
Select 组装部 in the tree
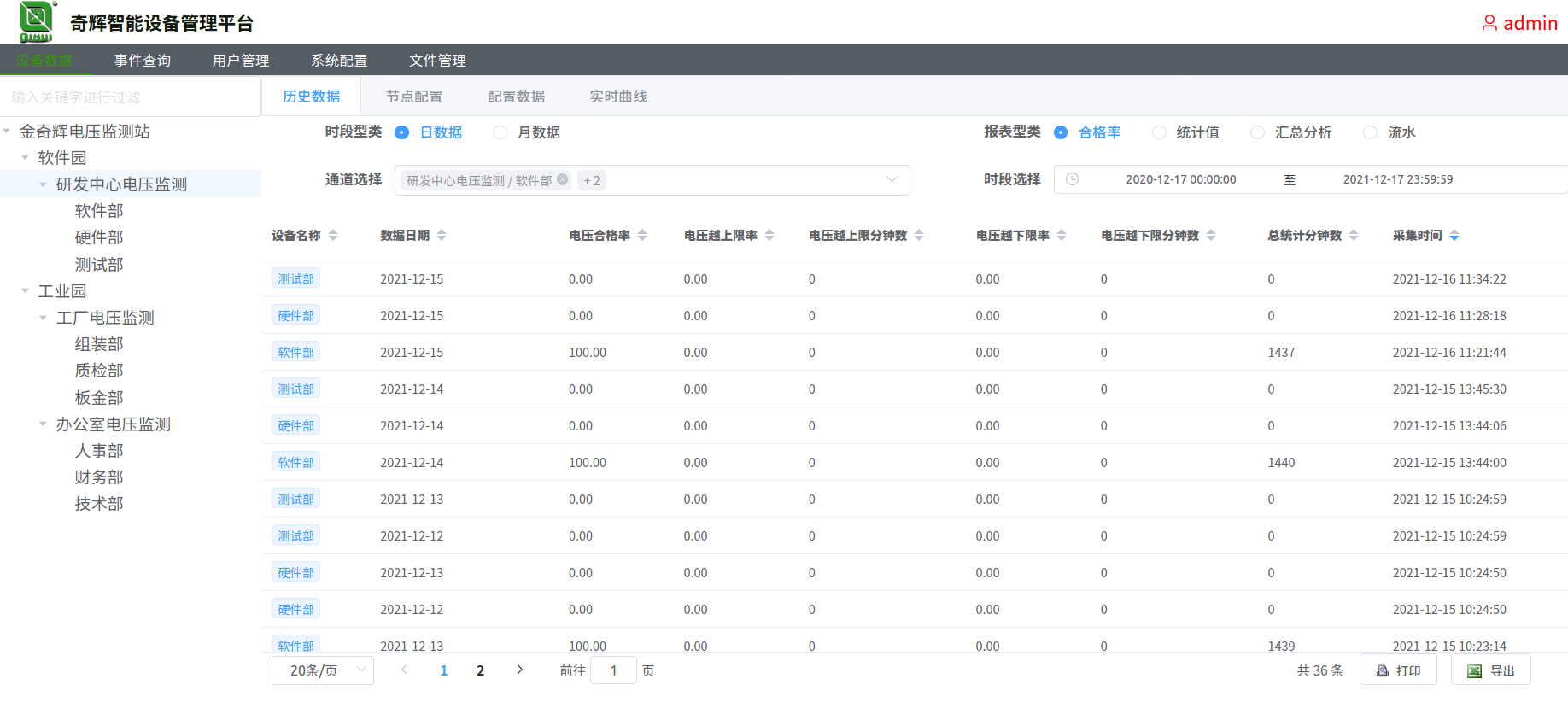[99, 344]
